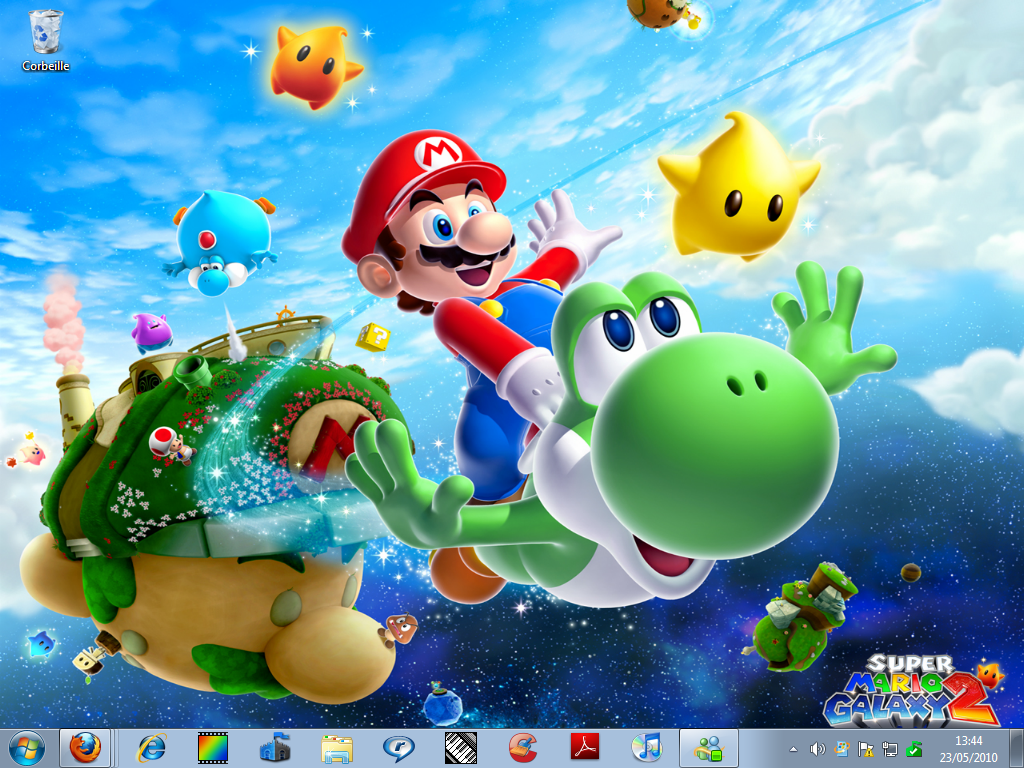
Task: Launch Internet Explorer from the taskbar
Action: point(152,748)
